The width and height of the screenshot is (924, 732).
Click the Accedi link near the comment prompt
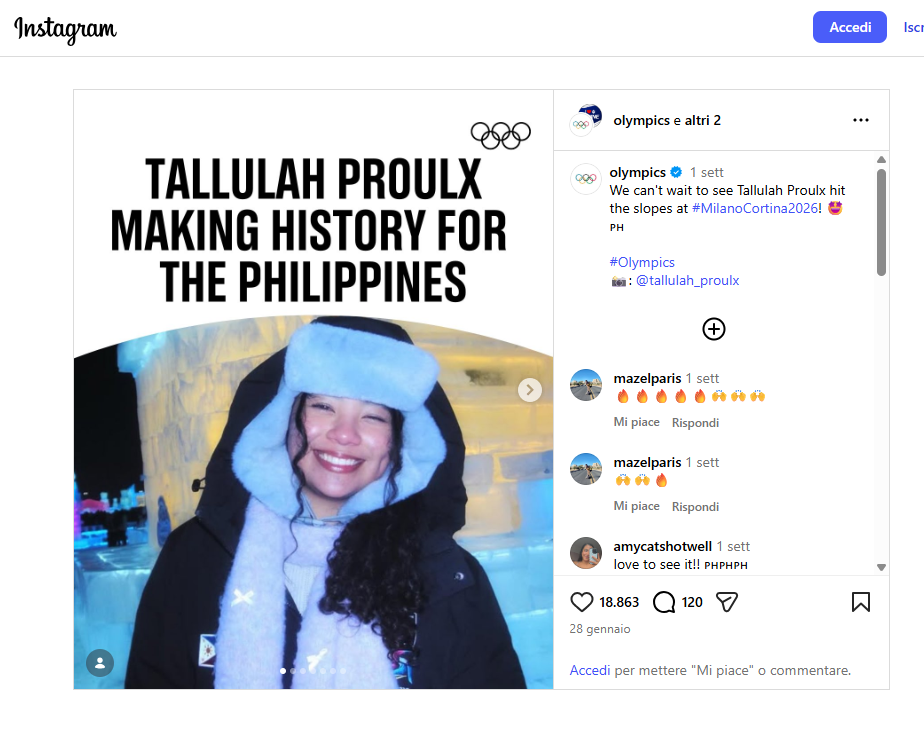(590, 670)
